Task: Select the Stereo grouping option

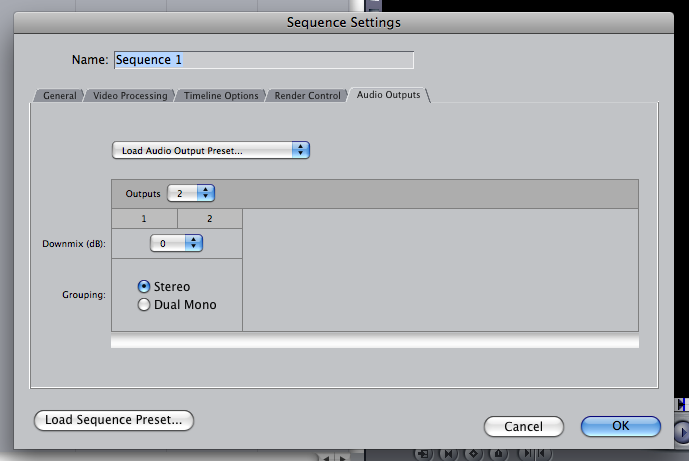Action: (x=144, y=287)
